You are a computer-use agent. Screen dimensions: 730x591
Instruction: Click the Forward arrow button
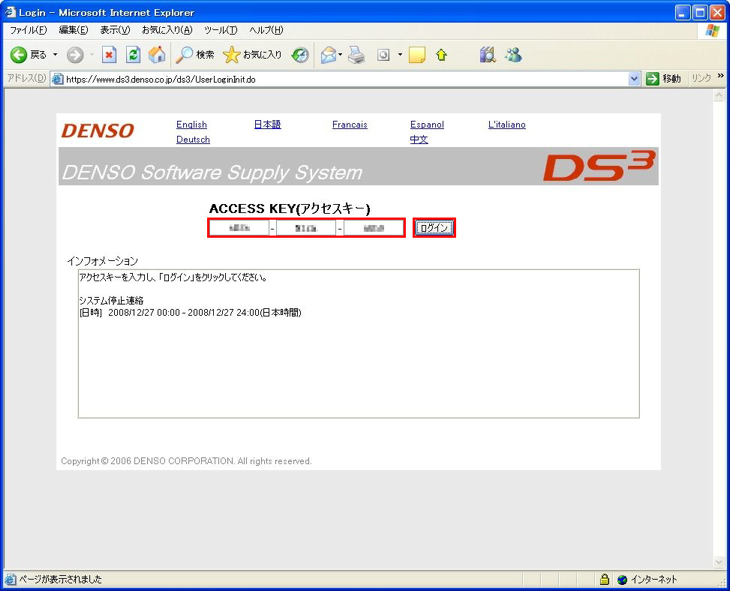point(74,55)
